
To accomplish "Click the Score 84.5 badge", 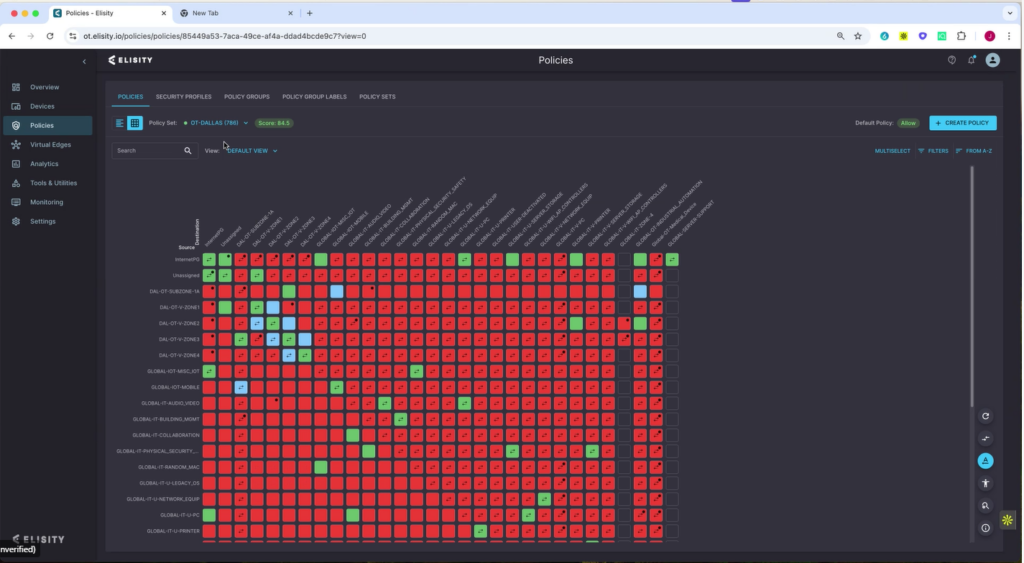I will 274,123.
